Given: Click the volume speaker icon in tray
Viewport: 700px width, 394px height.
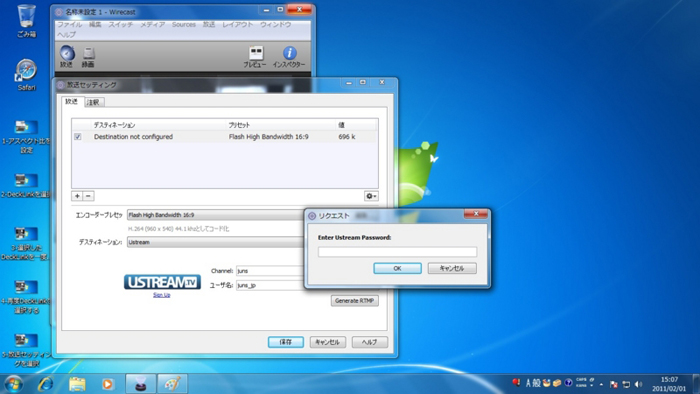Looking at the screenshot, I should (638, 384).
